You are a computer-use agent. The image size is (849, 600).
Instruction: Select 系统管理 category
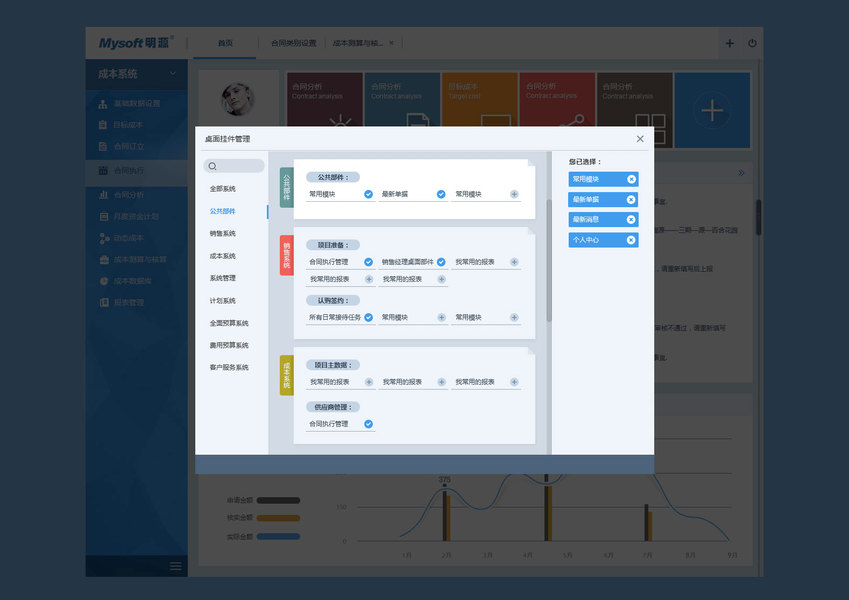tap(223, 278)
